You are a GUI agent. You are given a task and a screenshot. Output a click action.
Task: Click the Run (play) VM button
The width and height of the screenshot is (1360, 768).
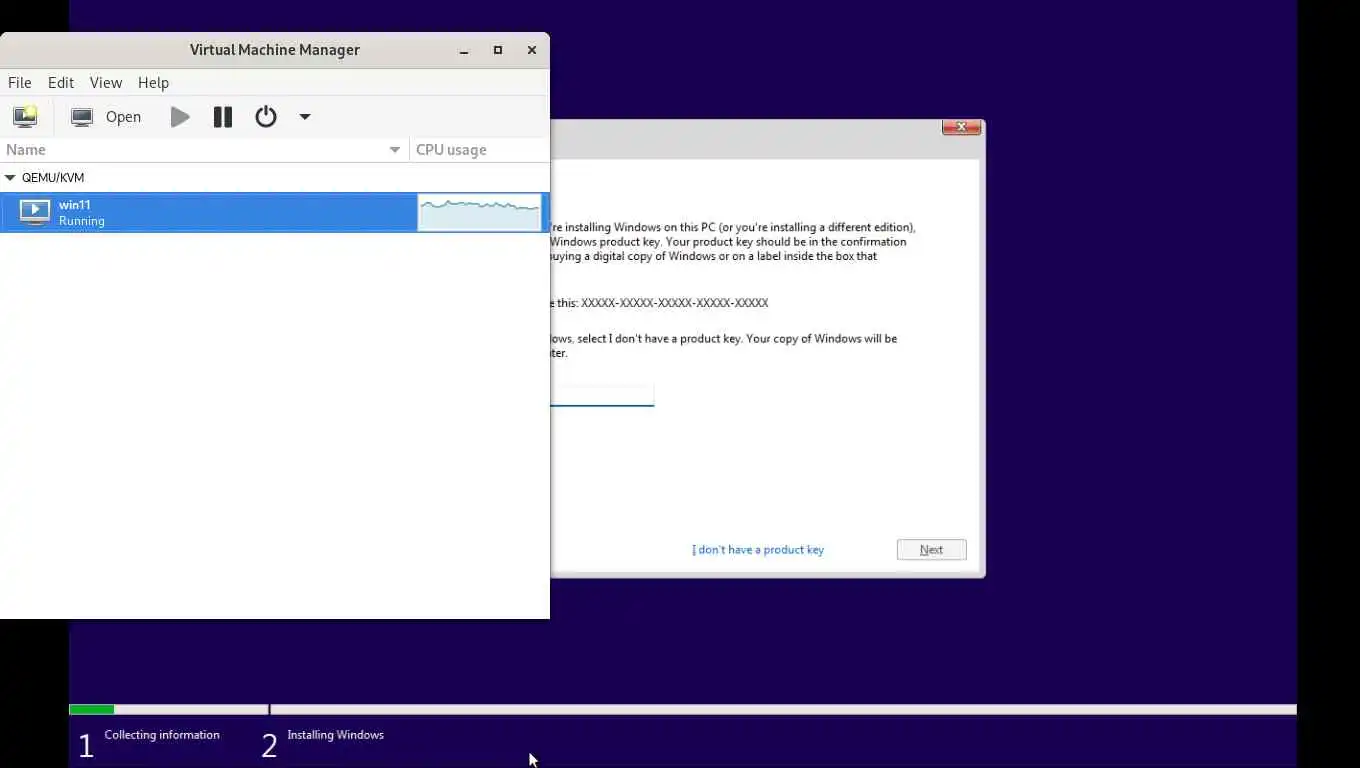tap(180, 117)
